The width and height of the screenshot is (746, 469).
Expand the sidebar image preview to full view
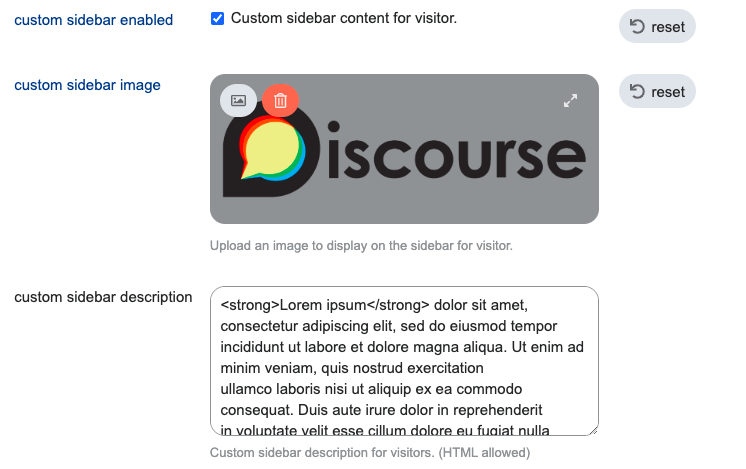pyautogui.click(x=570, y=100)
